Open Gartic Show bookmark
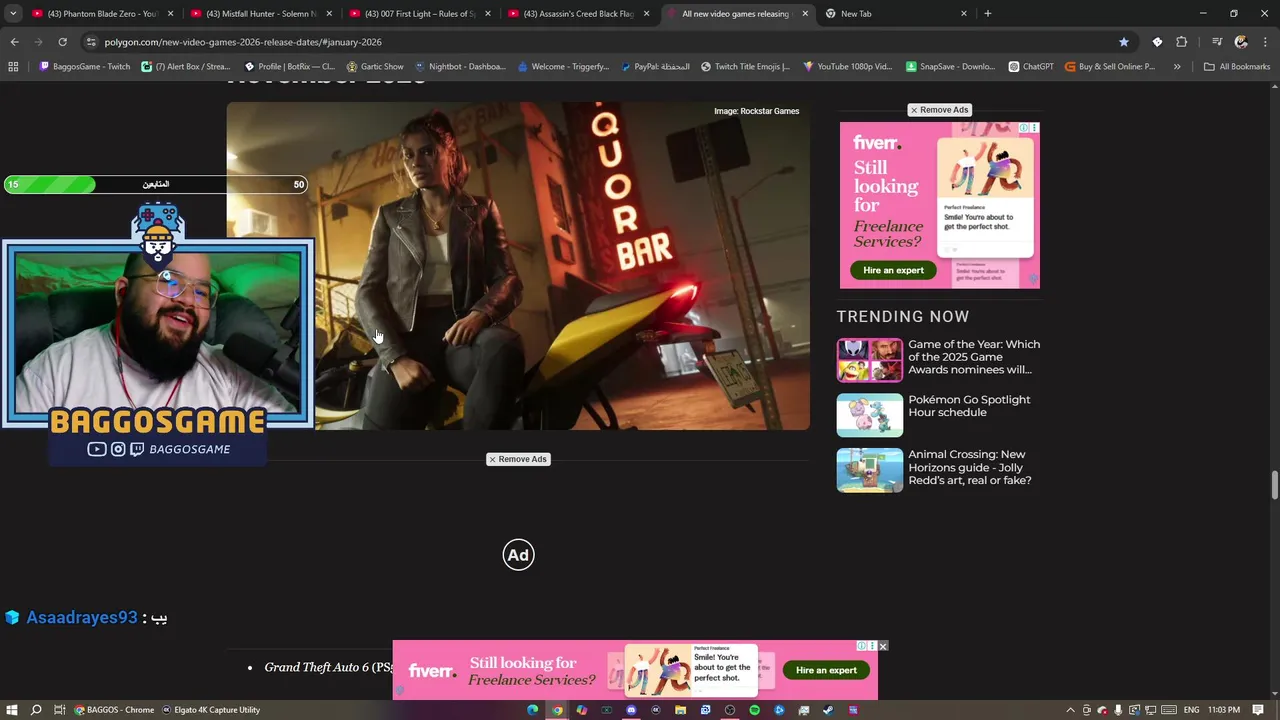 (x=375, y=67)
